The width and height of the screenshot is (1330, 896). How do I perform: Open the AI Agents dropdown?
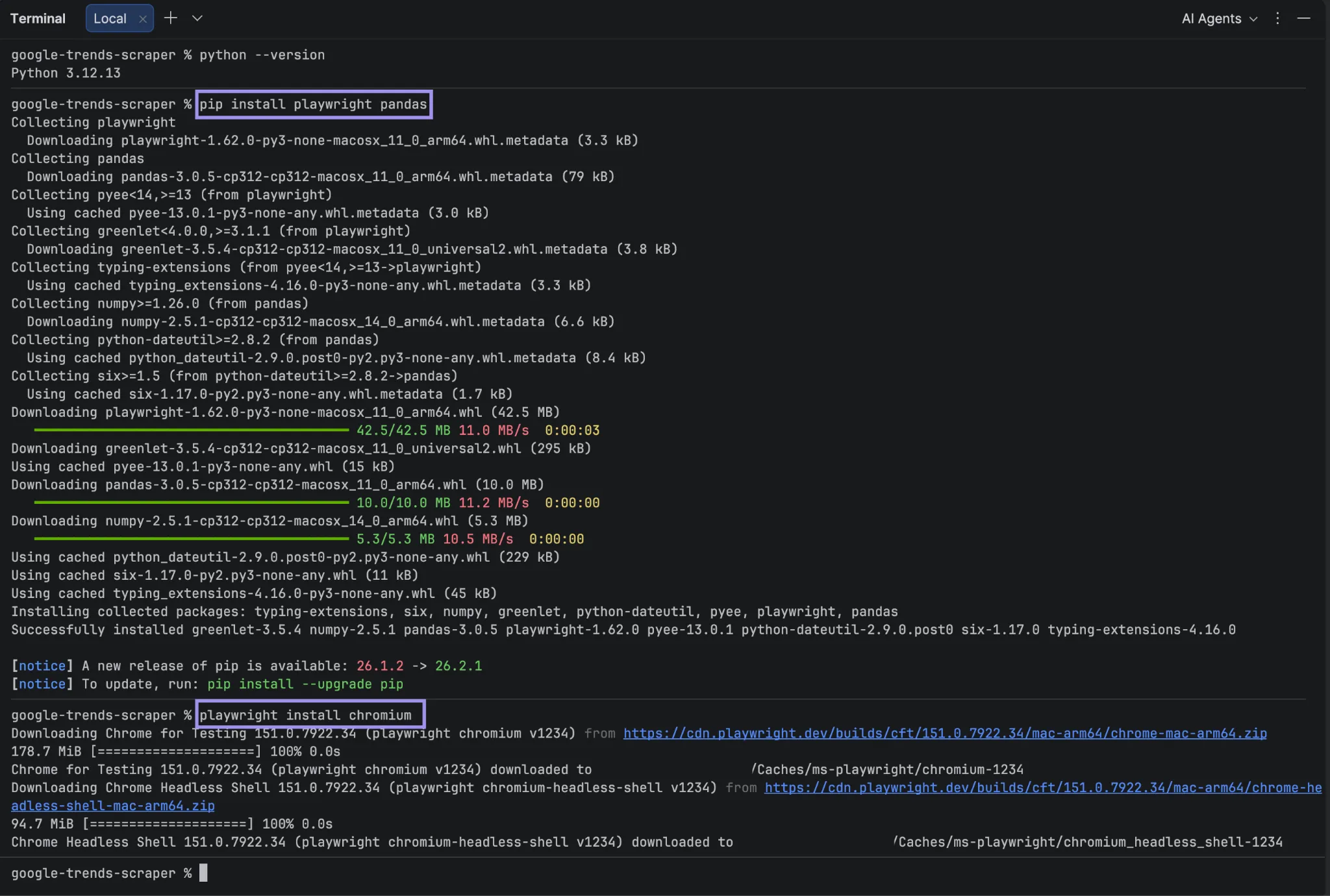(1219, 19)
